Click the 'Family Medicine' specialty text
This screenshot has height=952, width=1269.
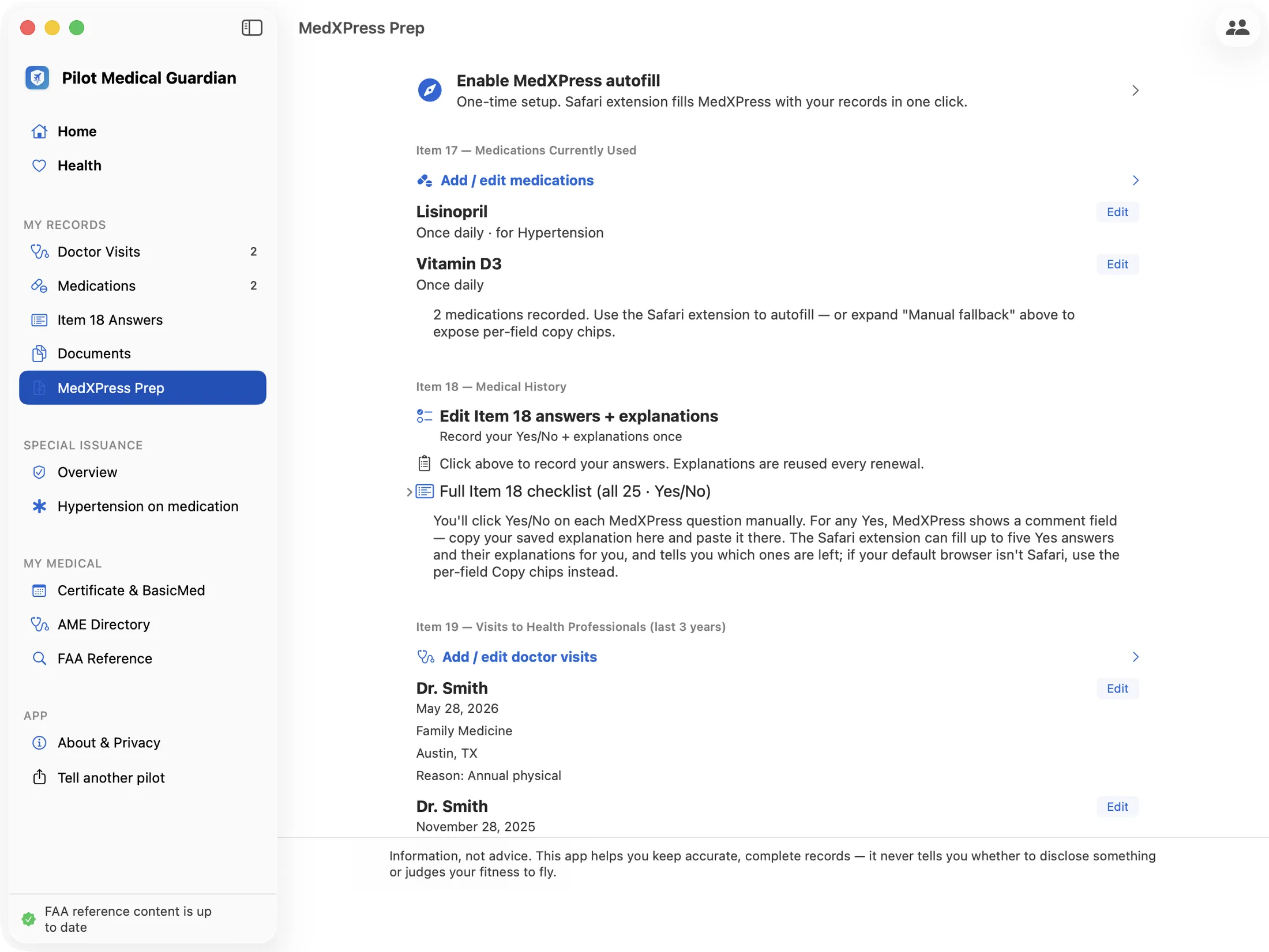(464, 731)
